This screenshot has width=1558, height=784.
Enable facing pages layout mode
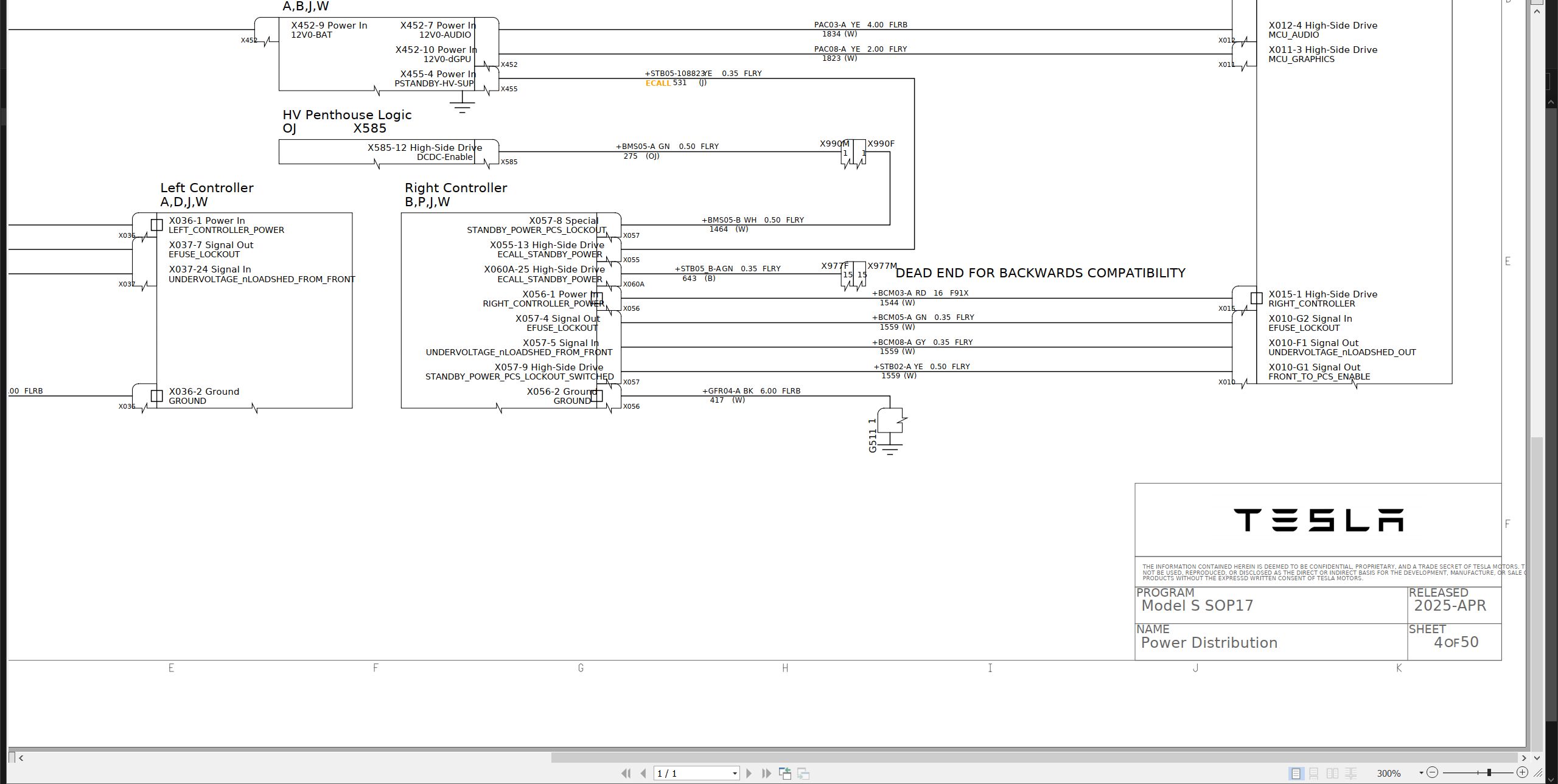(x=1332, y=773)
